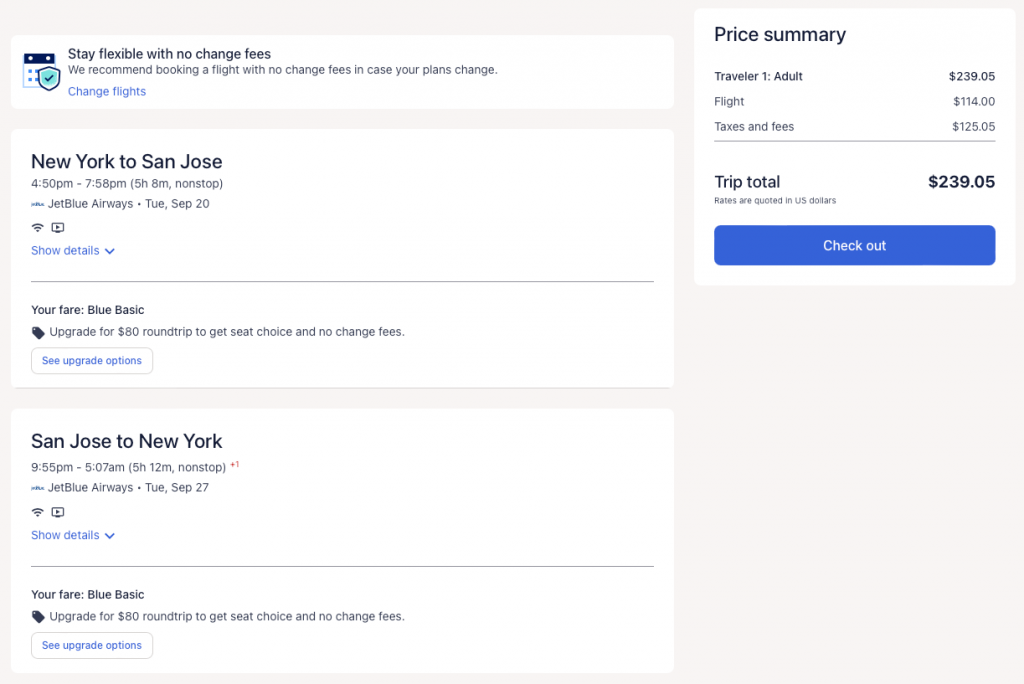The image size is (1024, 684).
Task: Click the shield calendar icon for flexible booking
Action: (x=42, y=70)
